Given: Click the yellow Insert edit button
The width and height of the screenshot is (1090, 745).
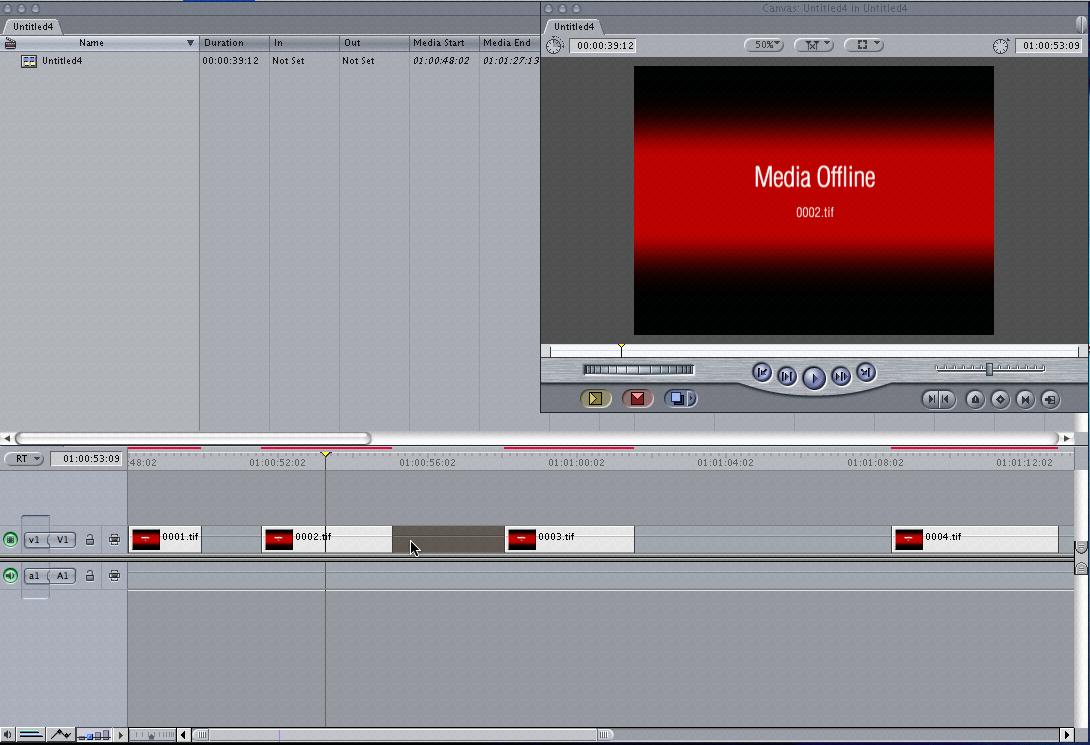Looking at the screenshot, I should pyautogui.click(x=595, y=399).
